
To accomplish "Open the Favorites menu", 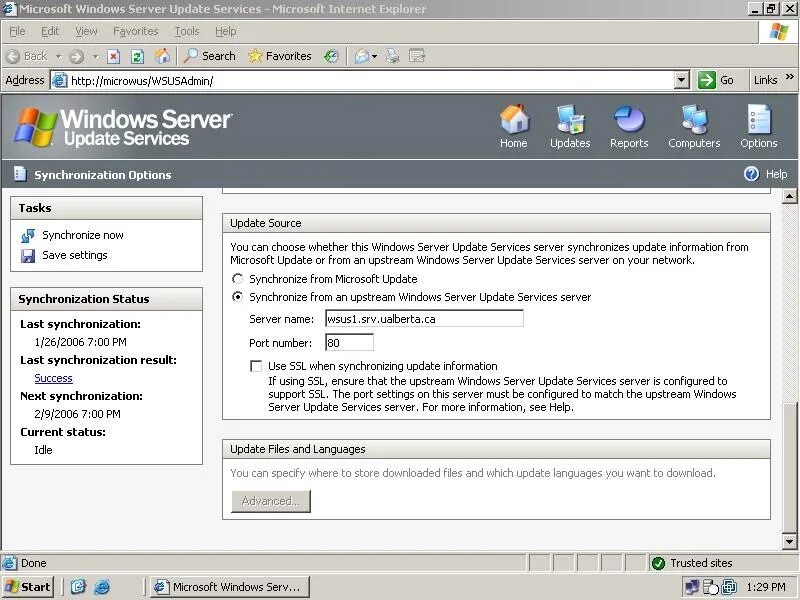I will point(136,31).
